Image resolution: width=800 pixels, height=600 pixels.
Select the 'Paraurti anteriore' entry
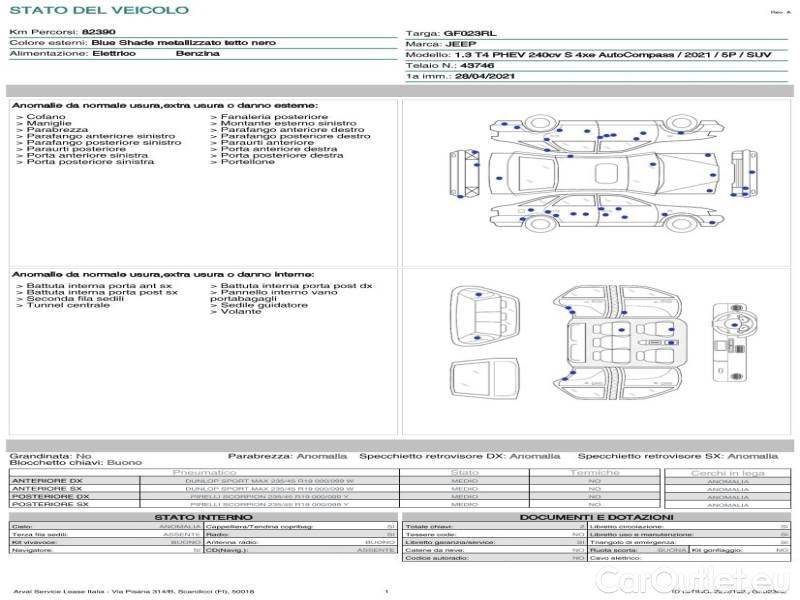pyautogui.click(x=267, y=143)
